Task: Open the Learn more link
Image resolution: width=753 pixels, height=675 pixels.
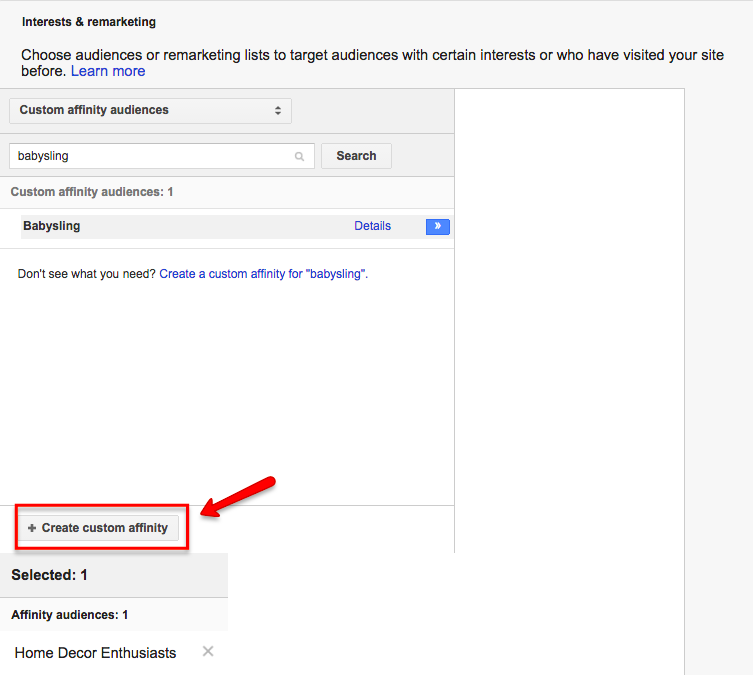Action: tap(108, 71)
